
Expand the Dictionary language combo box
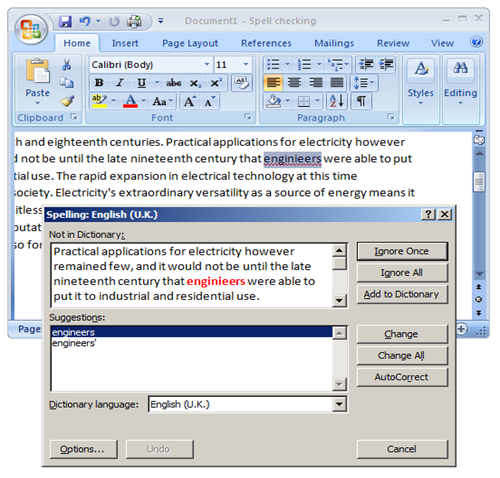click(339, 404)
